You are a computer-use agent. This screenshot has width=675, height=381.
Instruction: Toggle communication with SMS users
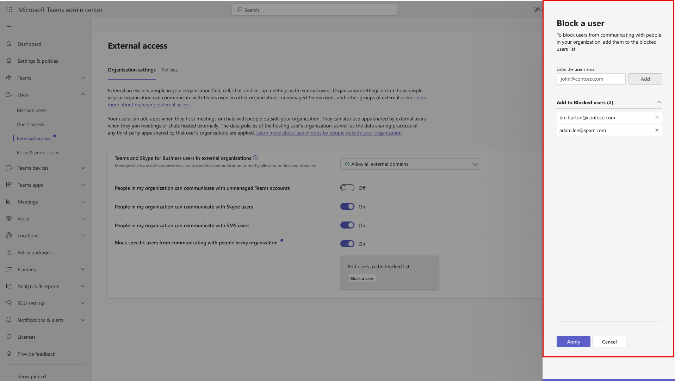(347, 225)
